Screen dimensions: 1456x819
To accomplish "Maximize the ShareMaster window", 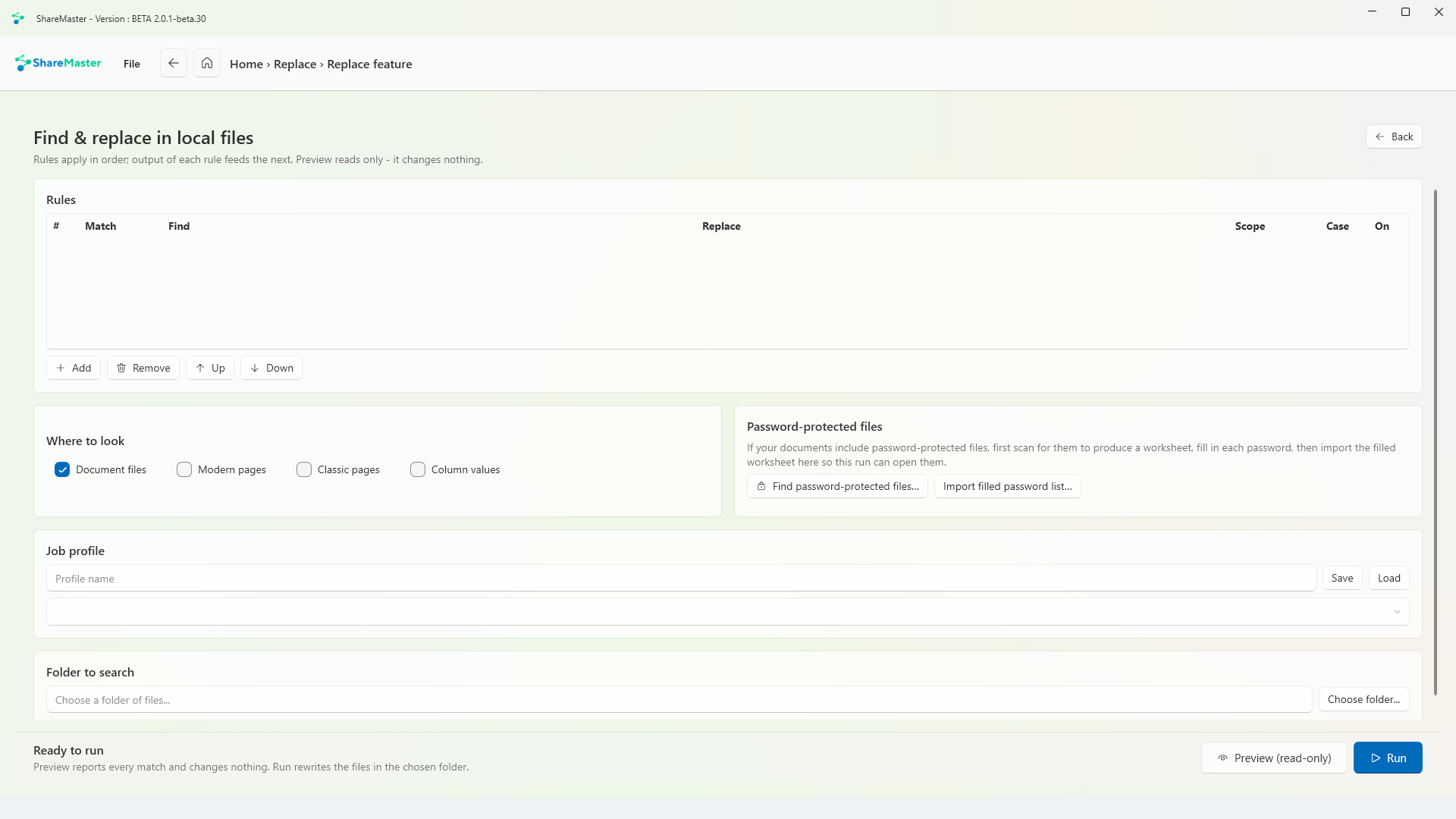I will (1405, 12).
